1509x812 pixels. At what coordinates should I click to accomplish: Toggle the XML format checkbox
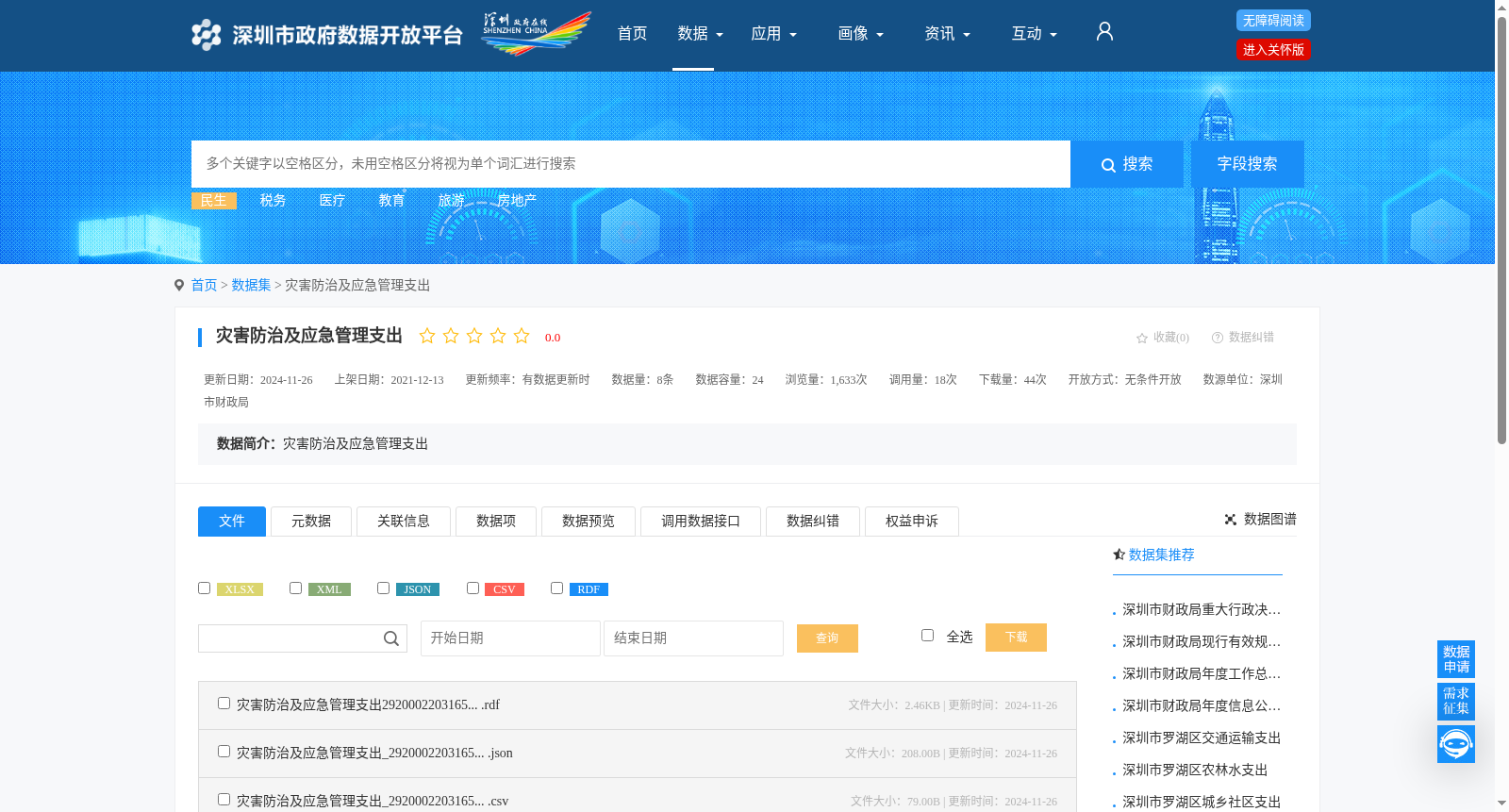[x=295, y=588]
